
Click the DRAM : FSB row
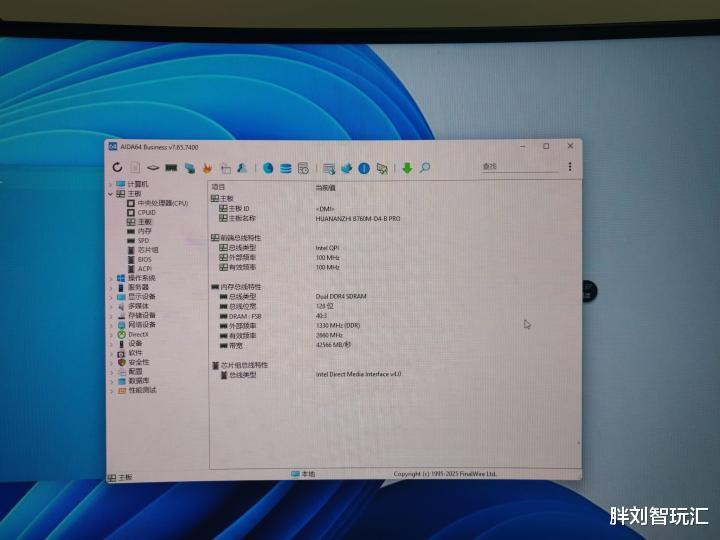245,316
